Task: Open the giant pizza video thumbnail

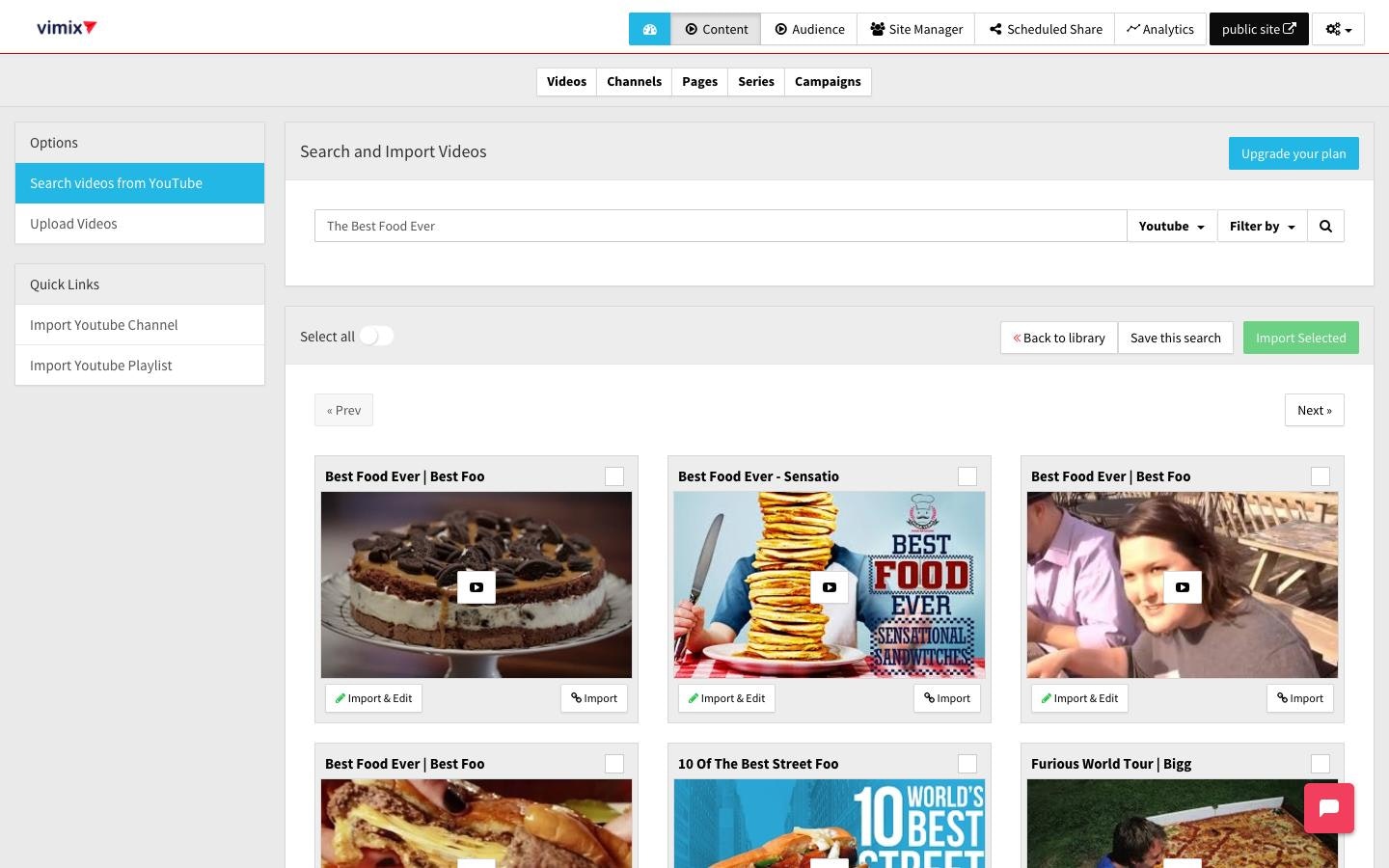Action: [x=1183, y=824]
